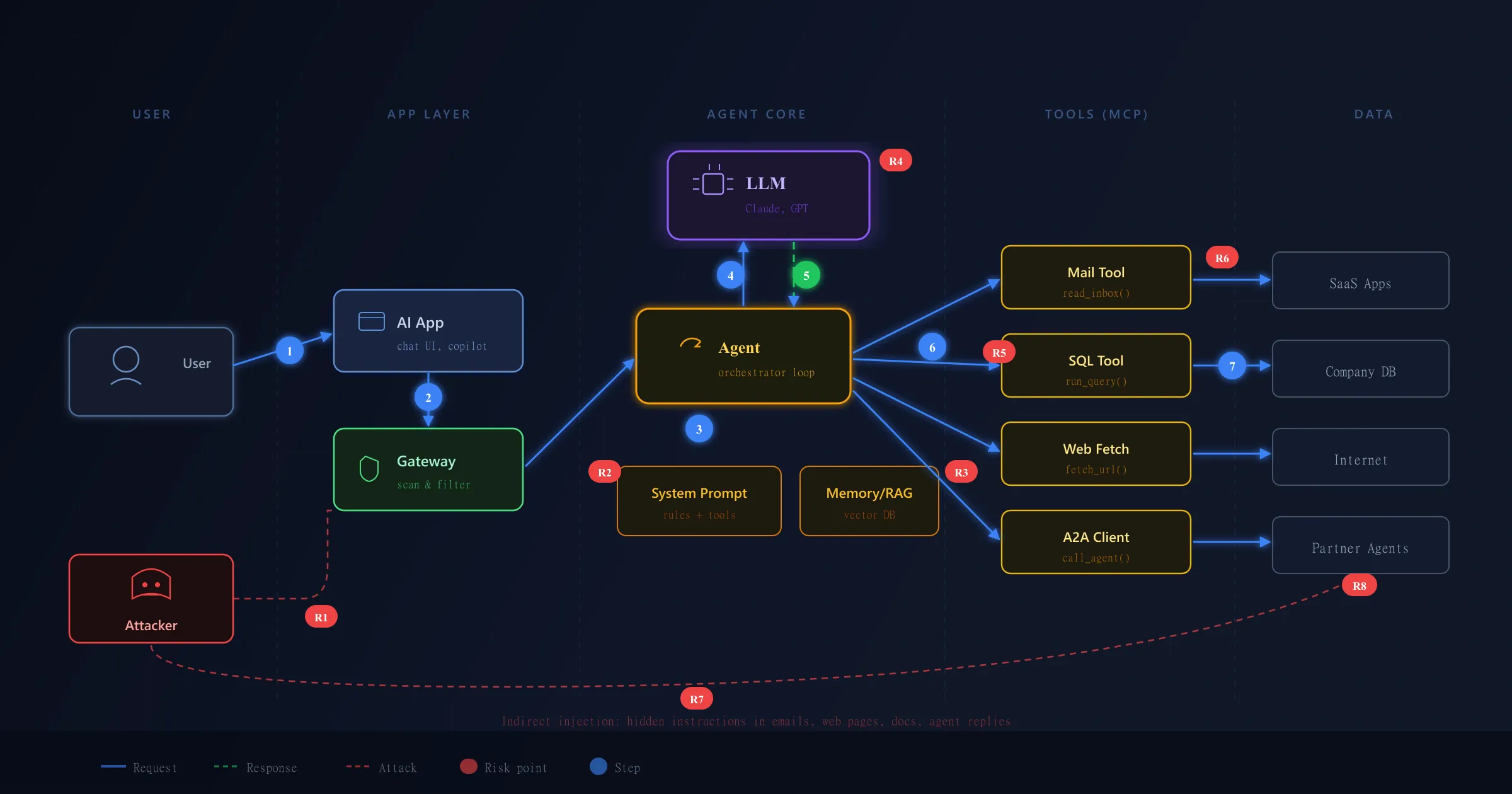Select risk badge R2 by System Prompt
The width and height of the screenshot is (1512, 794).
(605, 472)
